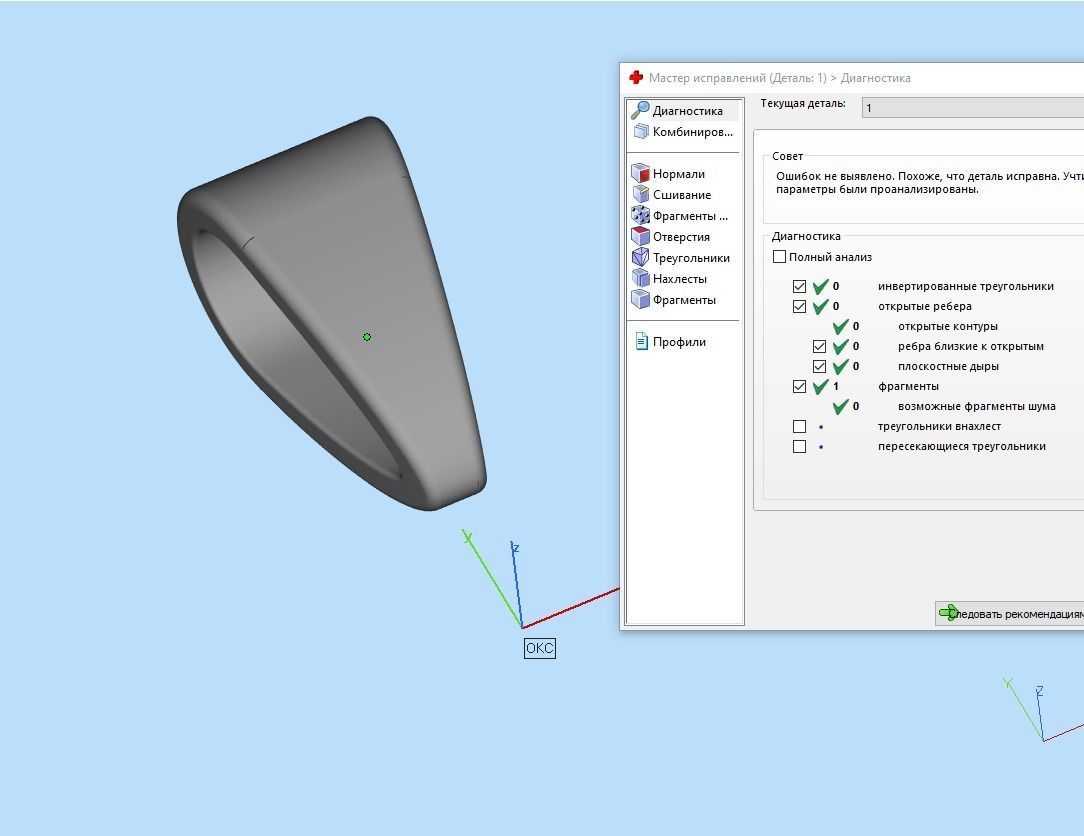Screen dimensions: 1084x836
Task: Click the открытые контуры label
Action: (x=948, y=326)
